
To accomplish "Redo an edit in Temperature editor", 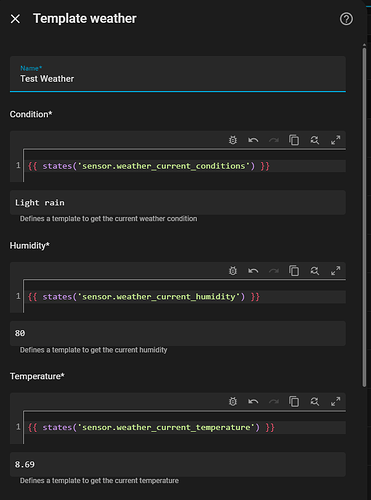I will coord(274,401).
